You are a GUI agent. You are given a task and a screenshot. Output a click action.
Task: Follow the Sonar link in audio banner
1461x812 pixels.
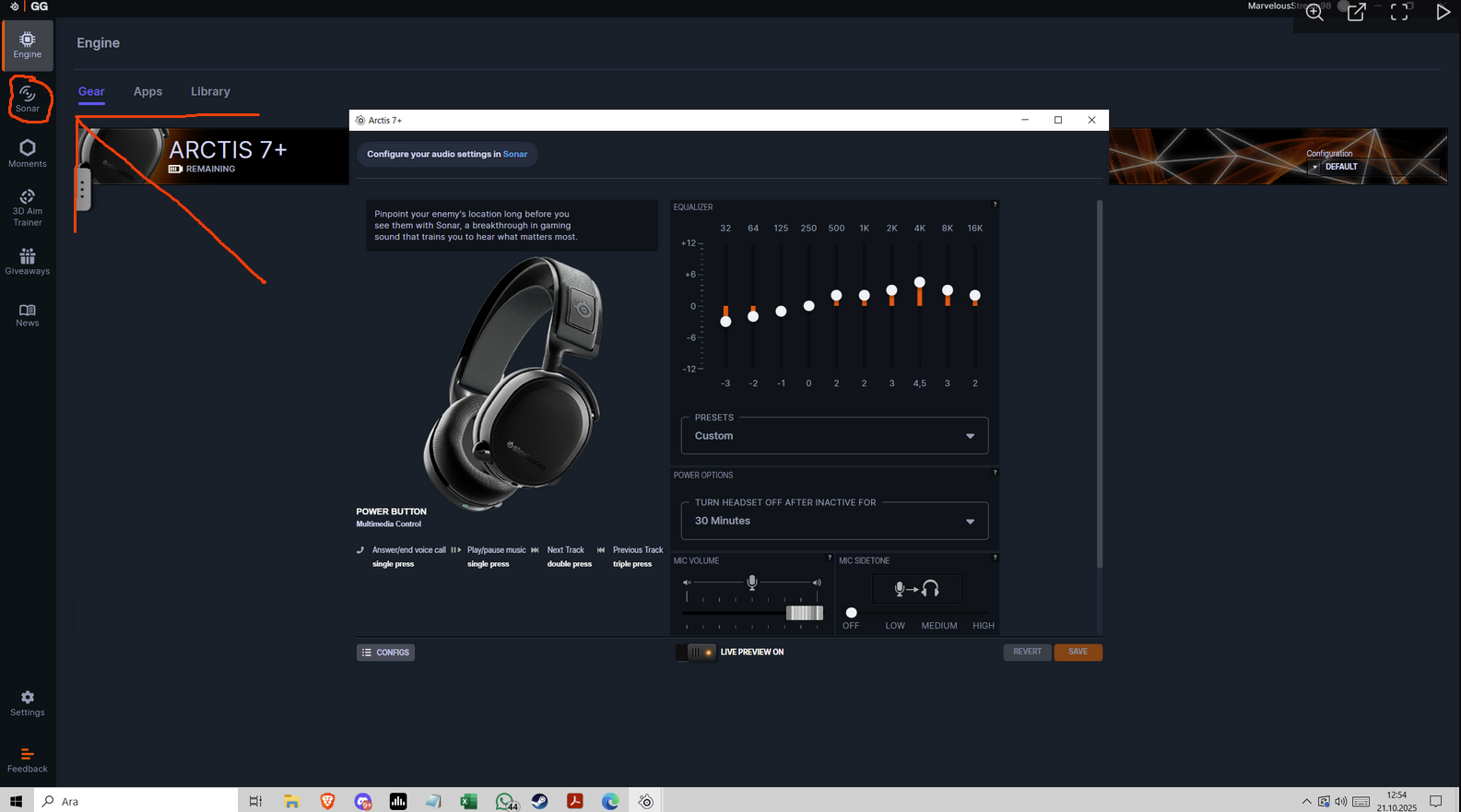click(x=515, y=154)
